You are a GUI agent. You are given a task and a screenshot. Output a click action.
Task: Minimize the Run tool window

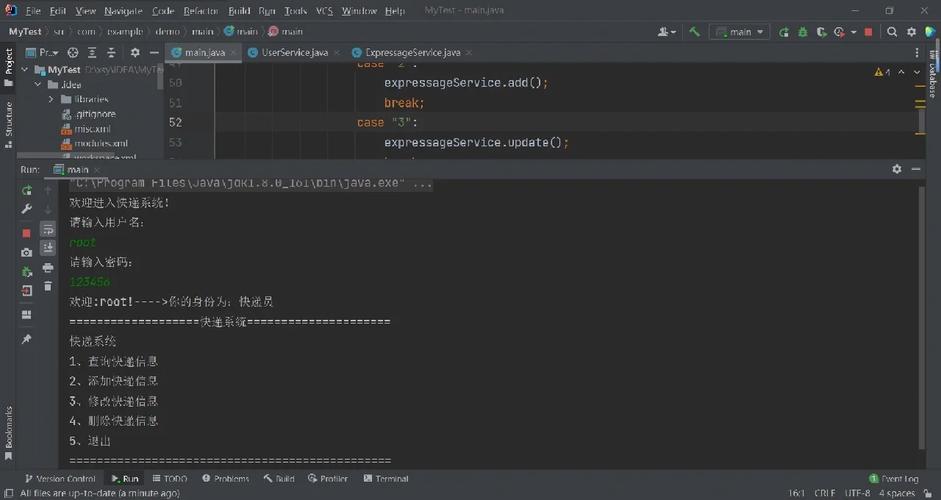[916, 169]
